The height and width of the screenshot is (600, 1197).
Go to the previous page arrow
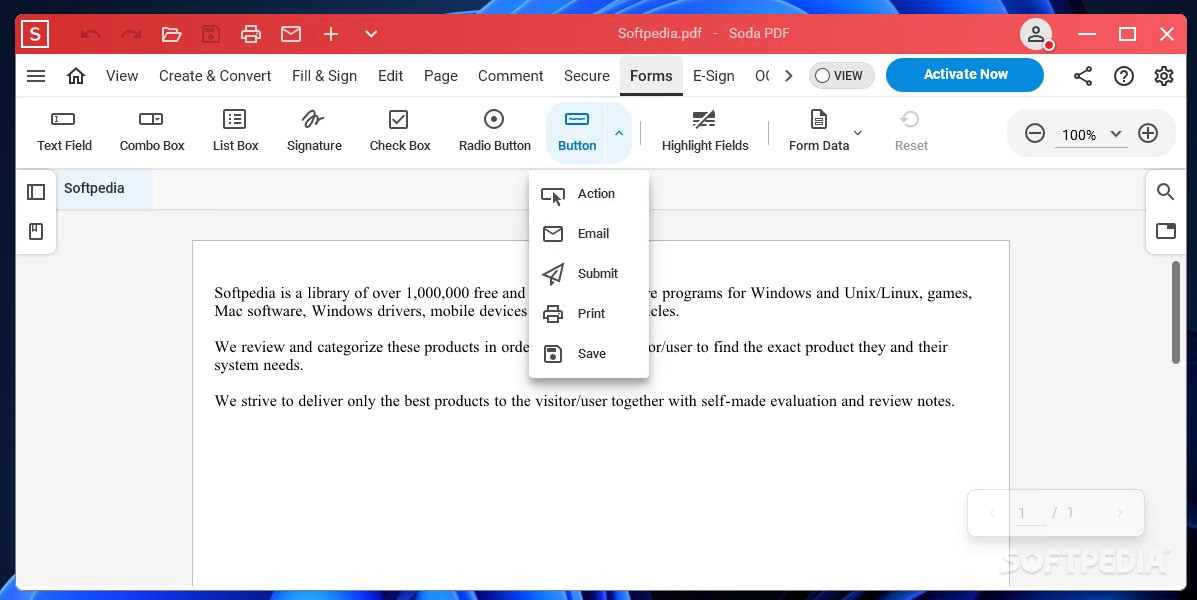click(992, 513)
